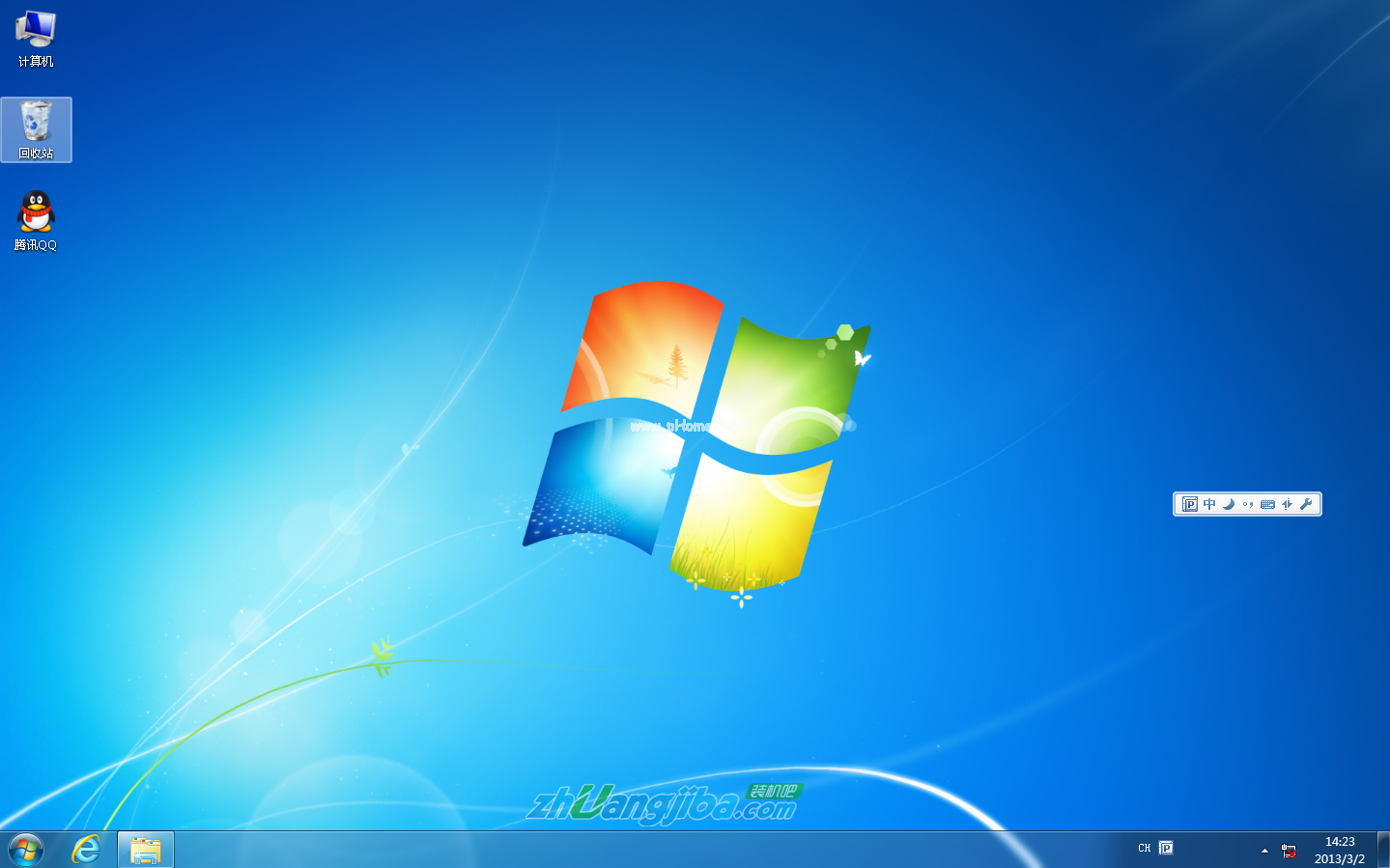This screenshot has width=1390, height=868.
Task: Launch Internet Explorer from the taskbar
Action: tap(85, 850)
